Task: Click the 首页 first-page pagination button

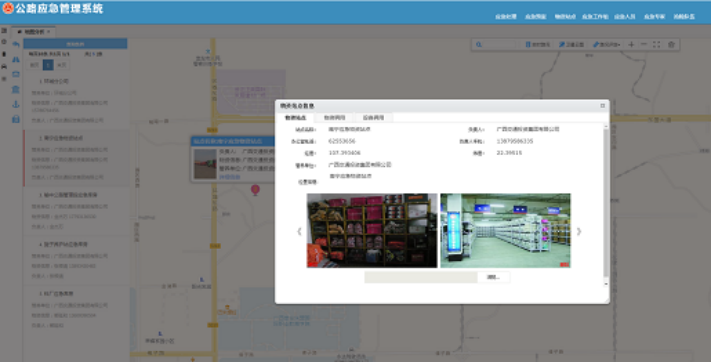Action: click(35, 65)
